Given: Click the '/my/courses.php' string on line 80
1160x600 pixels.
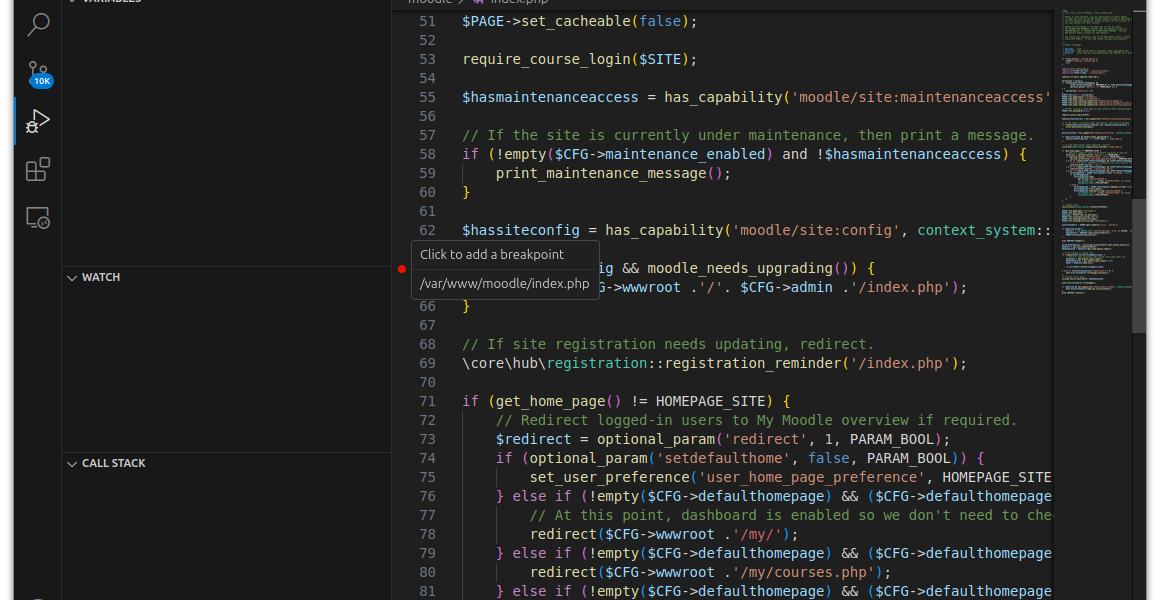Looking at the screenshot, I should tap(804, 572).
